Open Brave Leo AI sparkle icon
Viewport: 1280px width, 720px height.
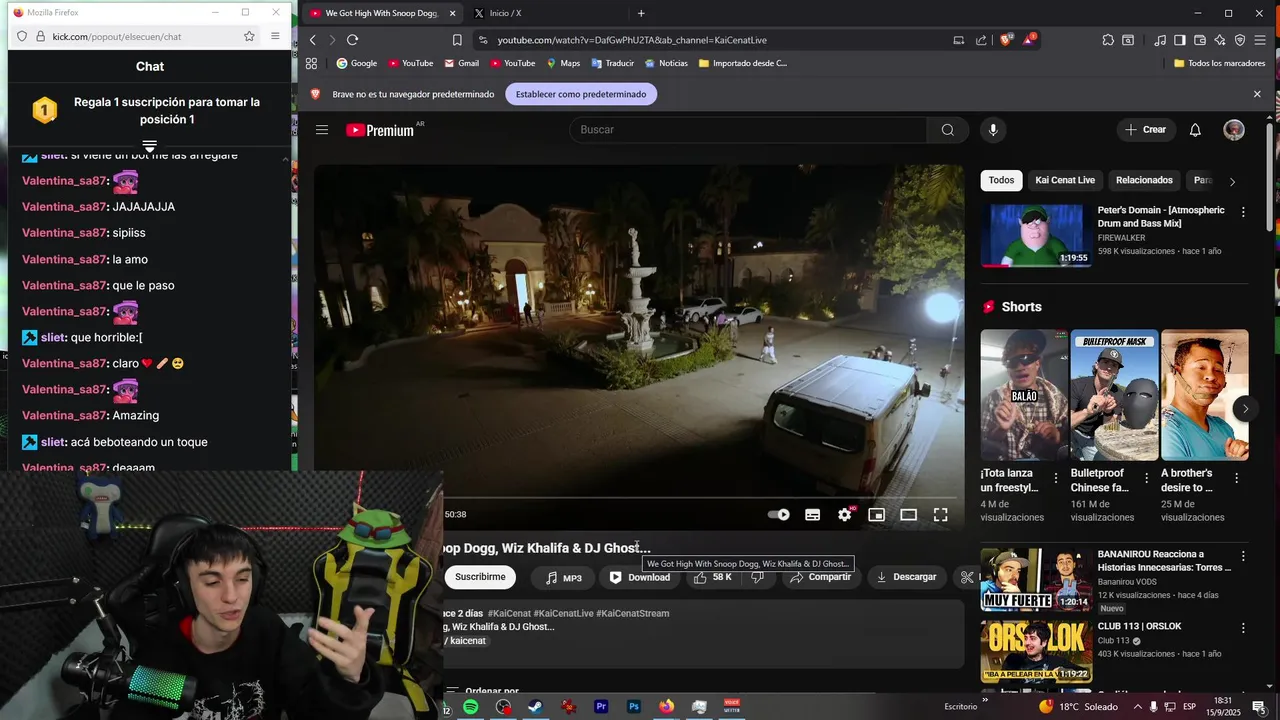pos(1220,40)
